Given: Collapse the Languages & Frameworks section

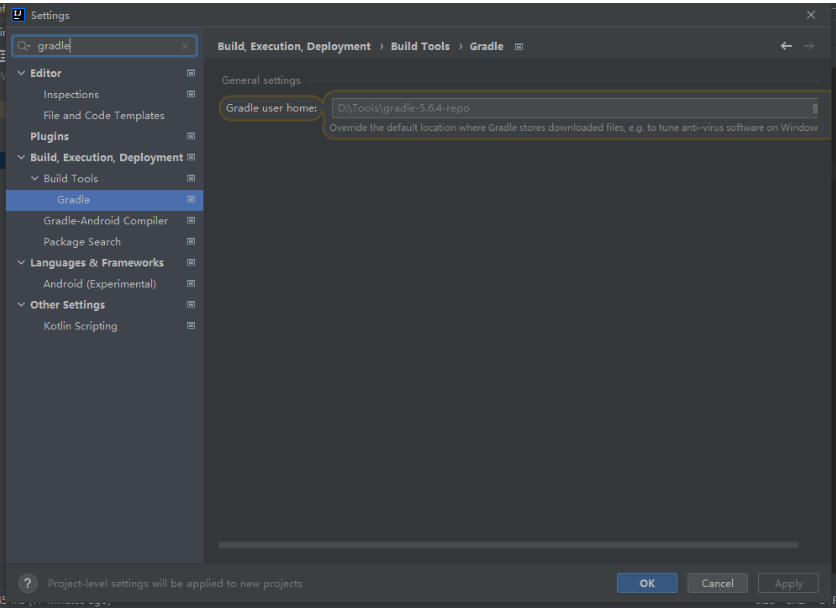Looking at the screenshot, I should [21, 263].
